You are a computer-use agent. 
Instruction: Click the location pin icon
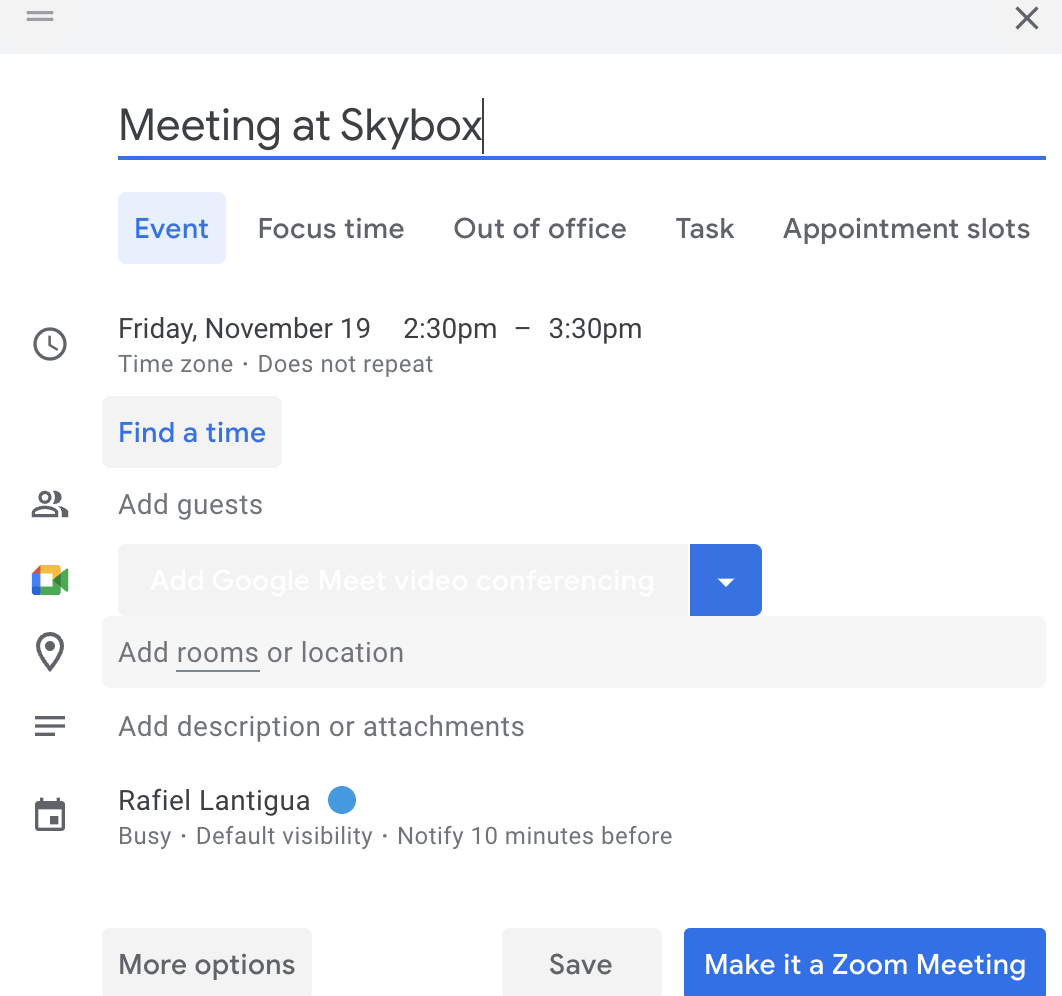coord(50,651)
